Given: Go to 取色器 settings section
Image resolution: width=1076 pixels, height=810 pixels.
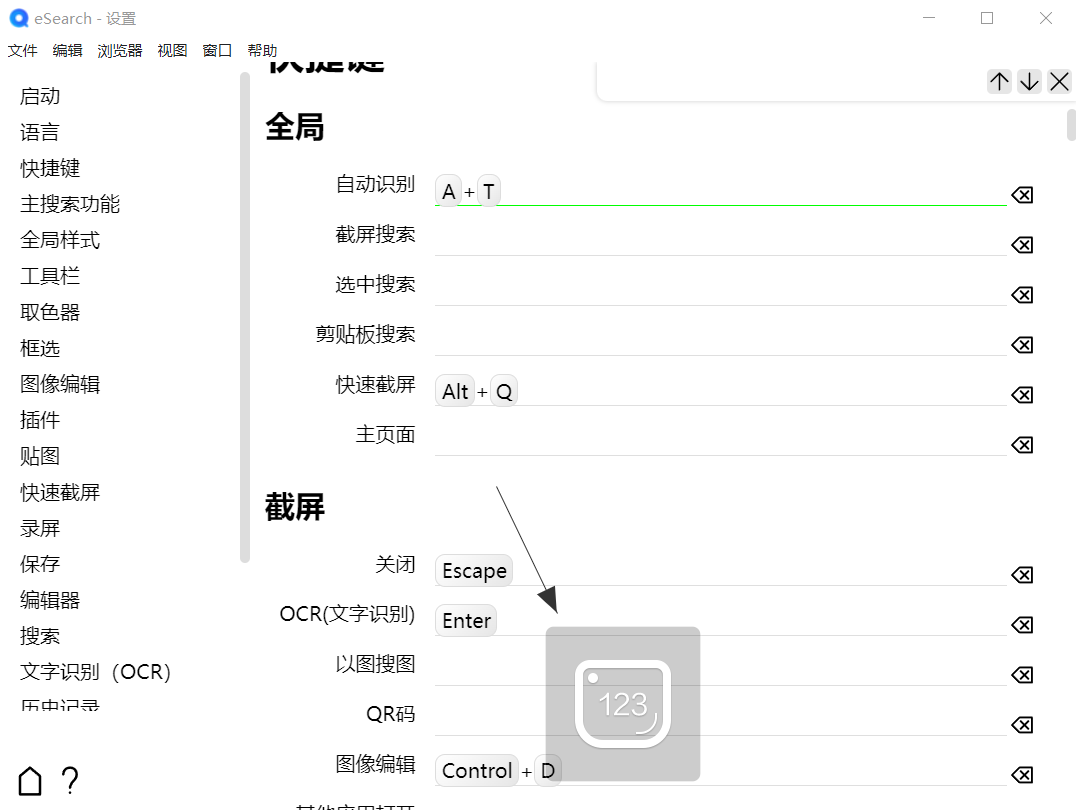Looking at the screenshot, I should pyautogui.click(x=49, y=312).
